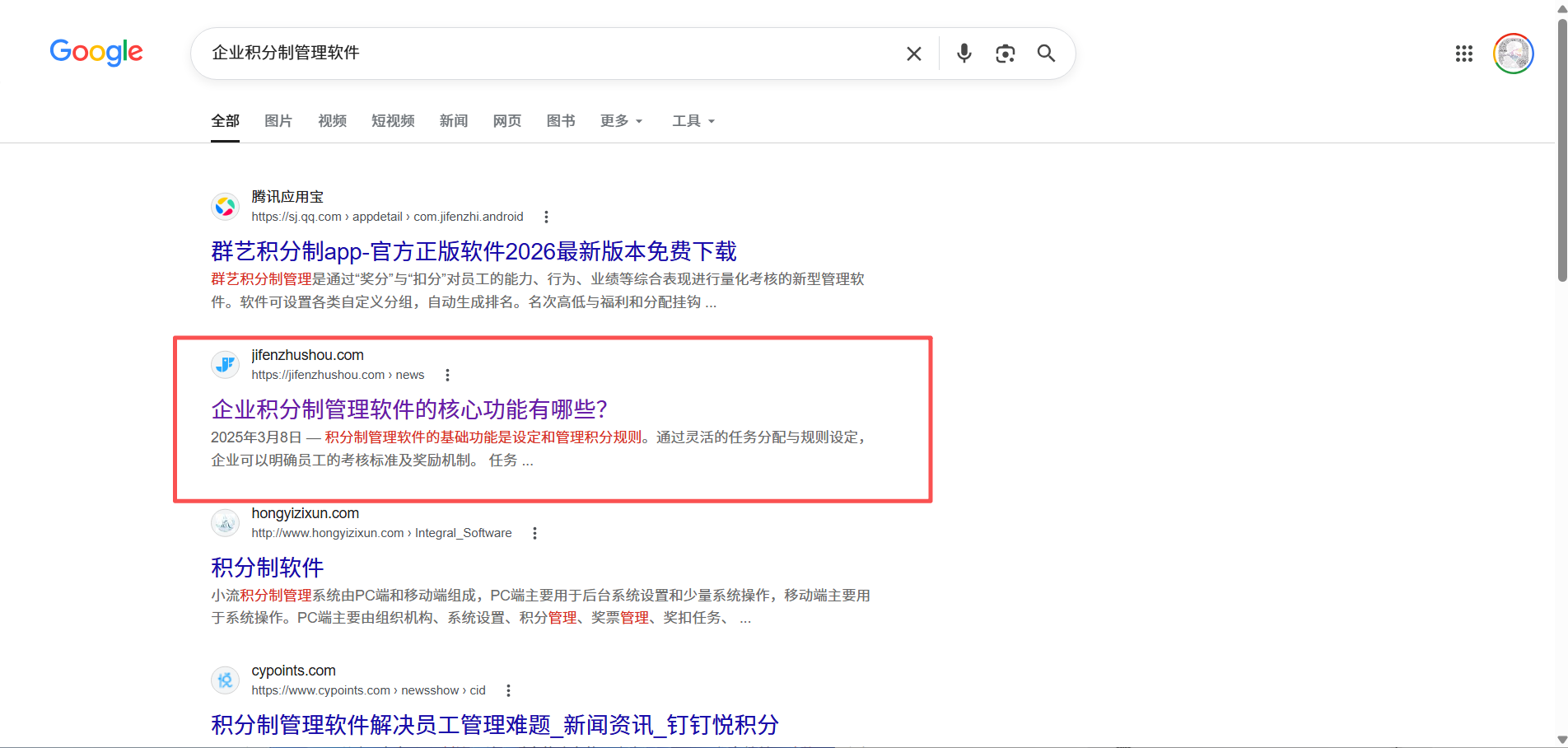Switch to the 短视频 tab

pyautogui.click(x=393, y=121)
